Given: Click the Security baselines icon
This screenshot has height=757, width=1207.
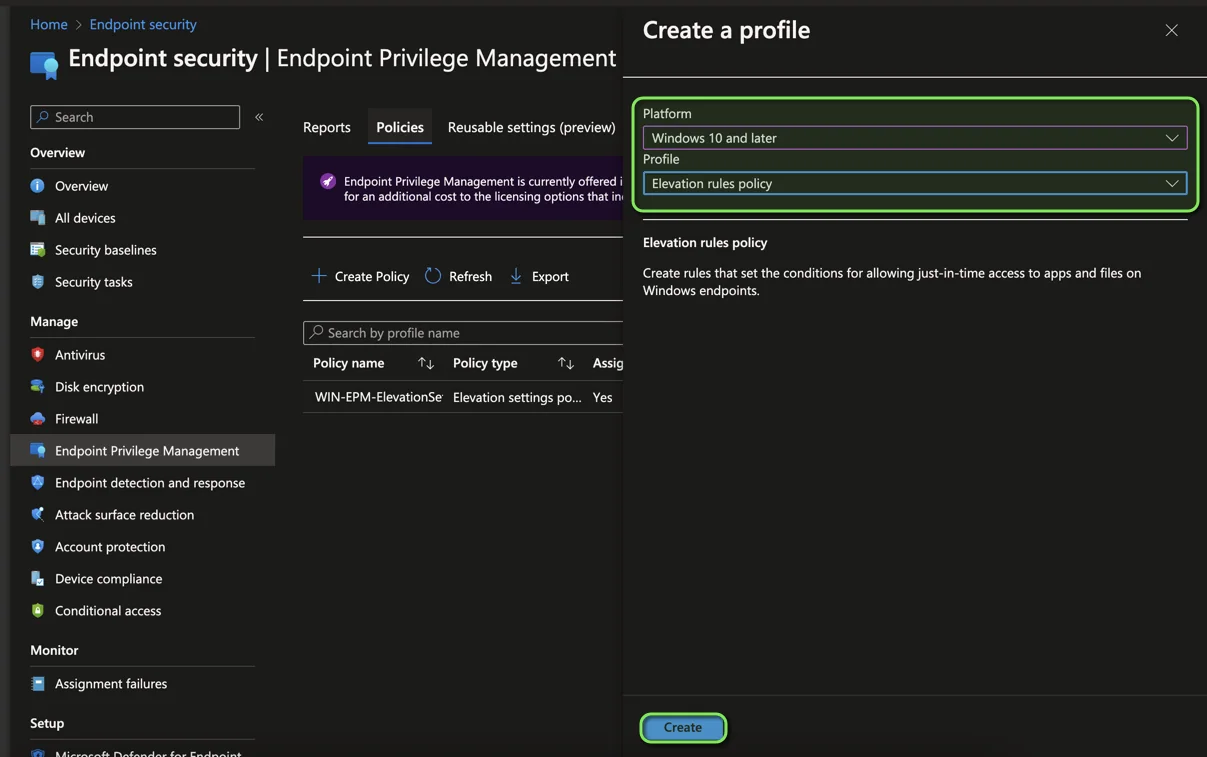Looking at the screenshot, I should [x=38, y=250].
